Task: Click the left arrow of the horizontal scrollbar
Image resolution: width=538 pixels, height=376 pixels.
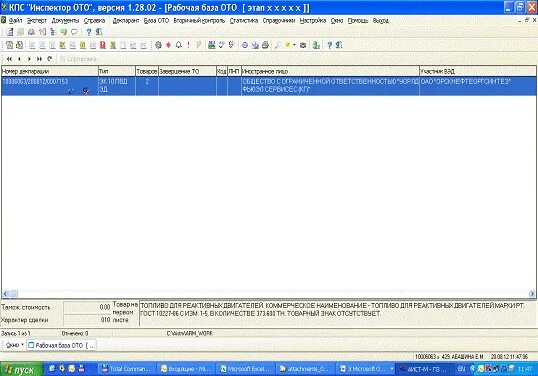Action: [5, 294]
